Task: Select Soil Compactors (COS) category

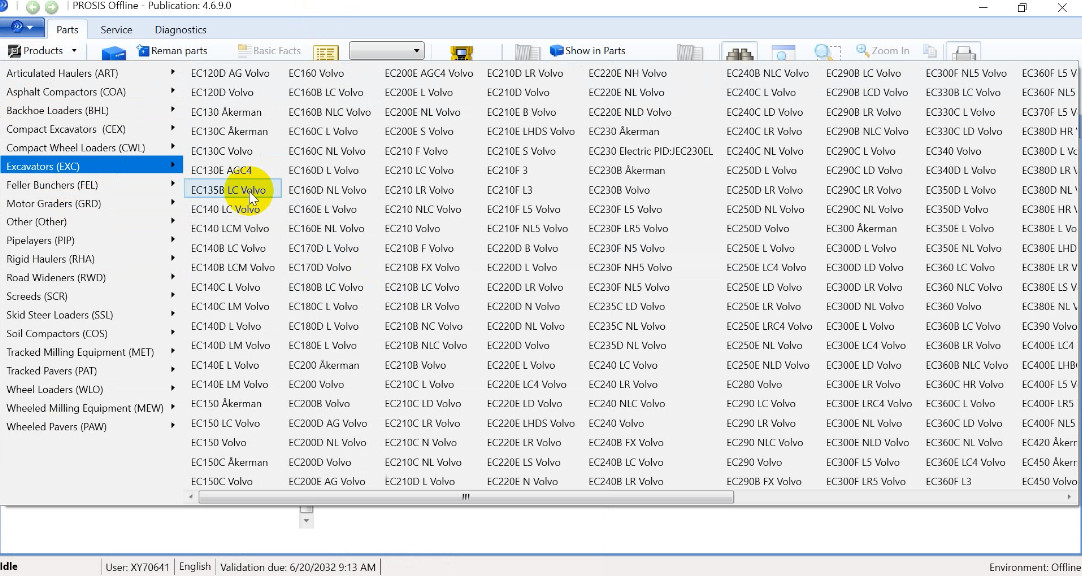Action: [91, 334]
